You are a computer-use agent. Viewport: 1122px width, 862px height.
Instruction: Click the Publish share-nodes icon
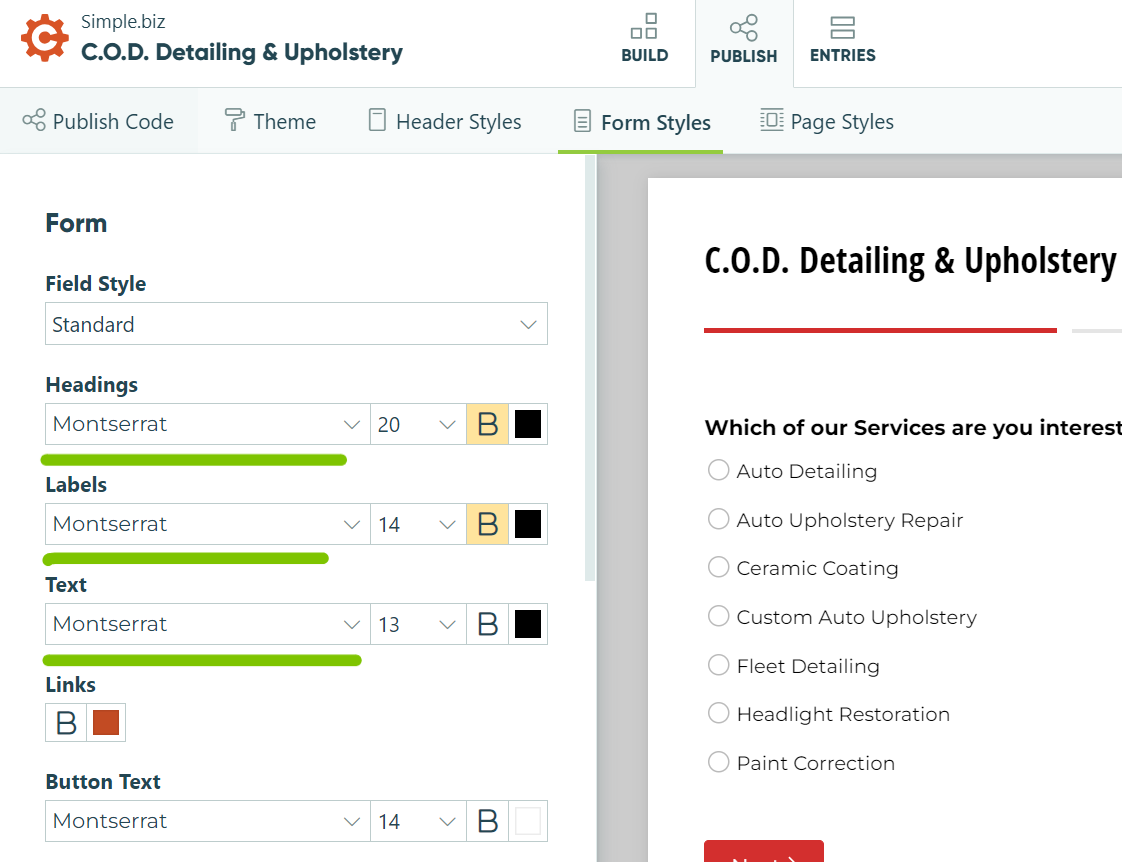743,27
